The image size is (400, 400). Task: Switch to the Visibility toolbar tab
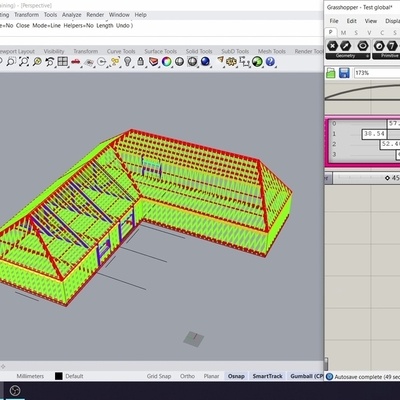54,51
